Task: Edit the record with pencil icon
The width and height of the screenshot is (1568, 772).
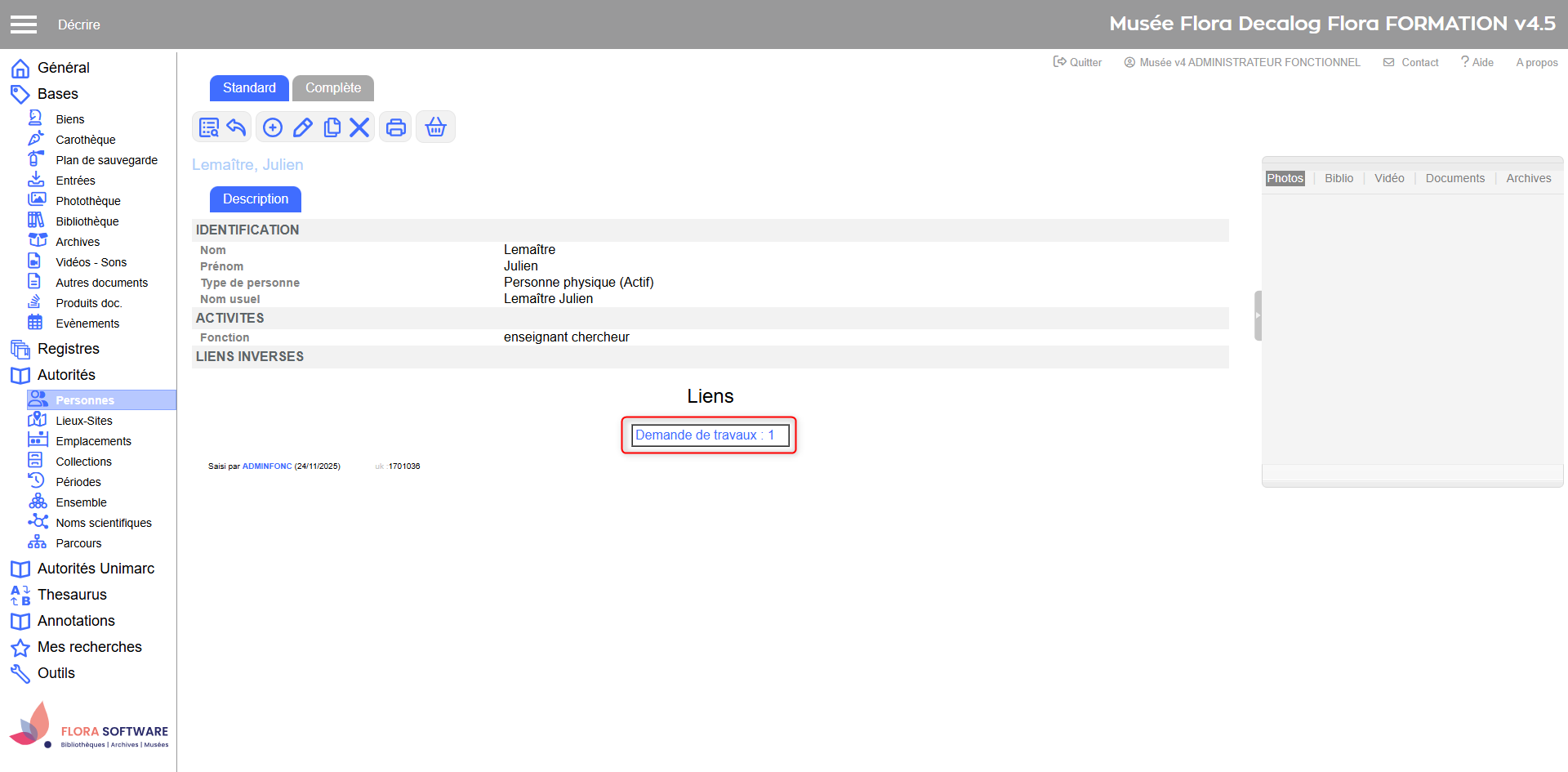Action: tap(303, 127)
